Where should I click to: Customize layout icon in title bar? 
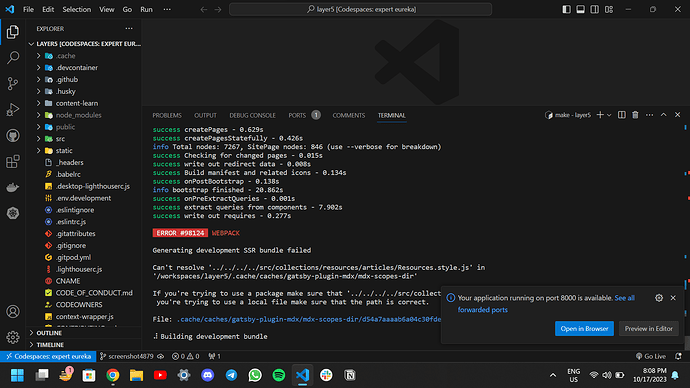[609, 9]
